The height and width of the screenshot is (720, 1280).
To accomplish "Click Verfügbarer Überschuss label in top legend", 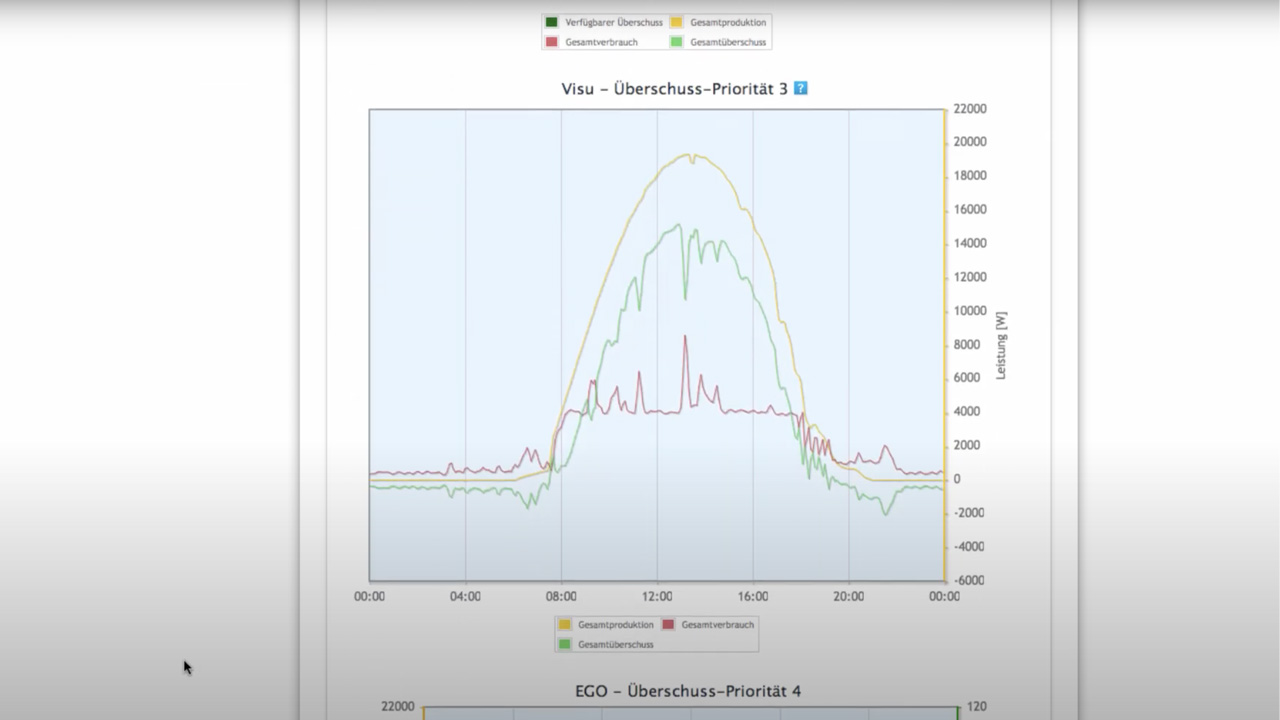I will 614,22.
